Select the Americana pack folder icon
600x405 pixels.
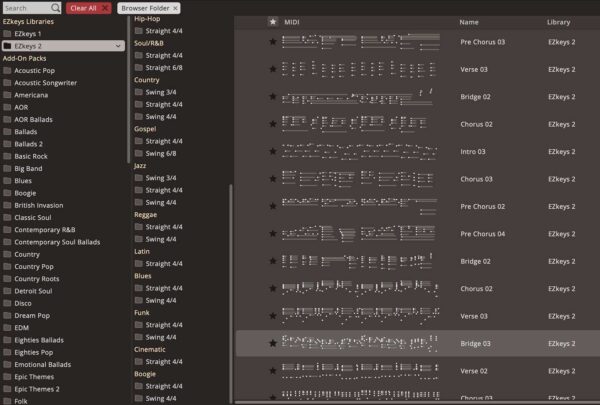7,95
